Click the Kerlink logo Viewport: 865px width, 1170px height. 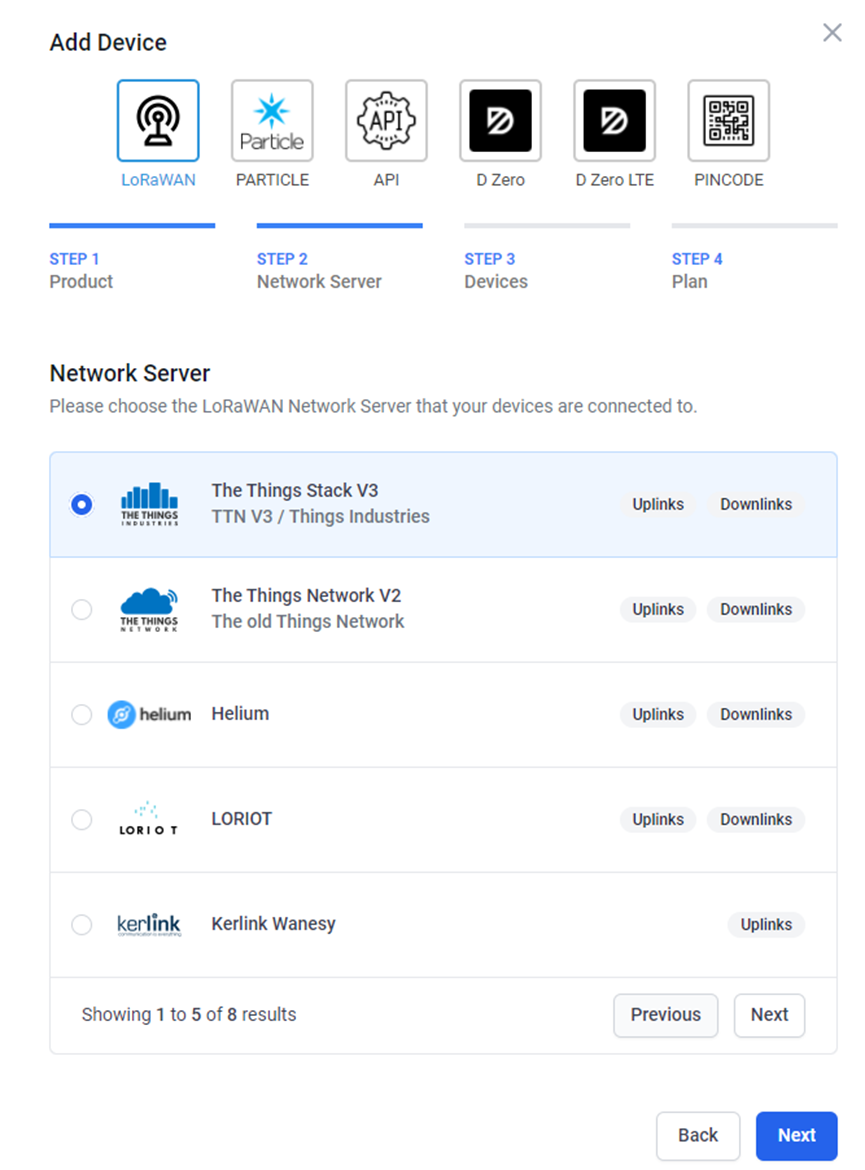tap(149, 925)
